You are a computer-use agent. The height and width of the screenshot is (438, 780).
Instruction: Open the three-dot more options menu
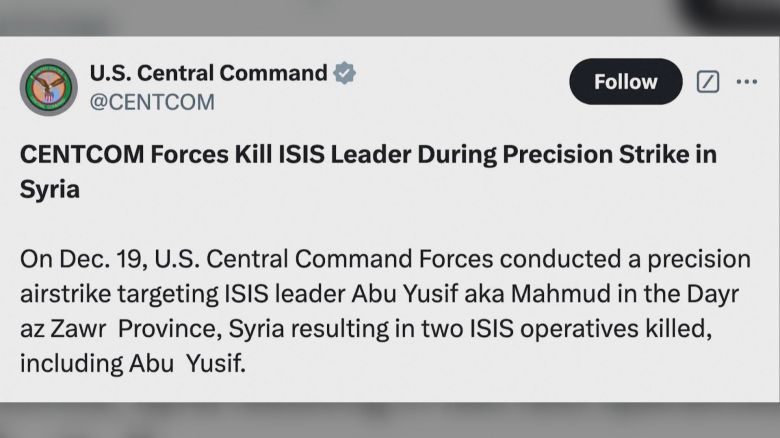[x=747, y=82]
